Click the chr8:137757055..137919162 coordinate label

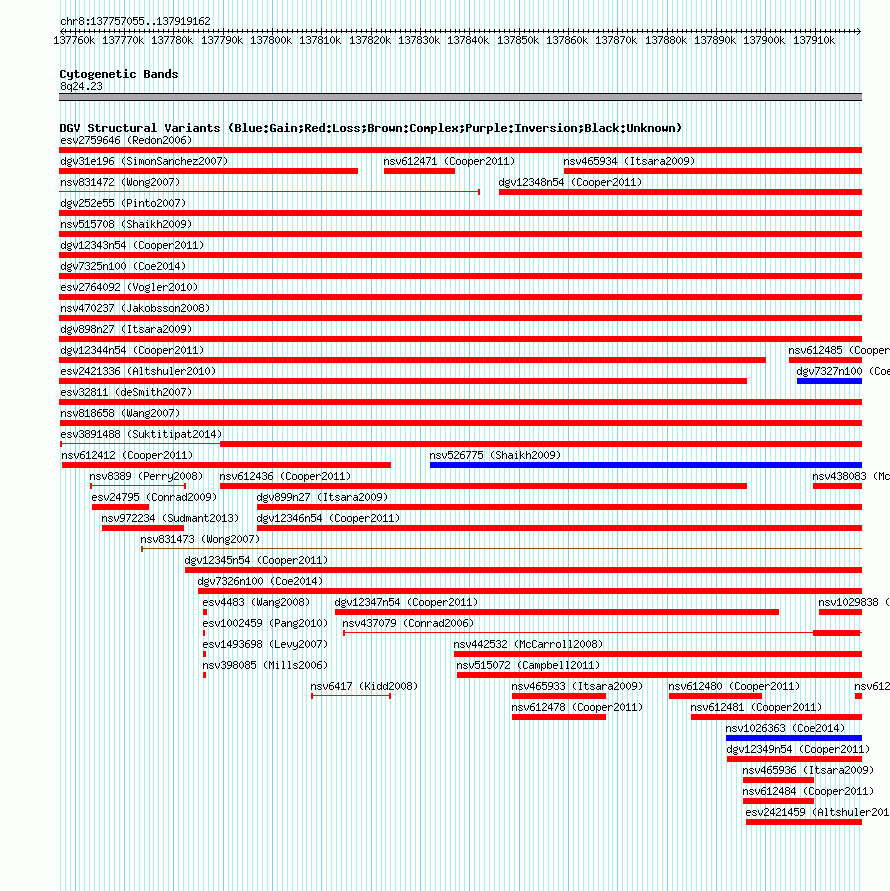[135, 21]
